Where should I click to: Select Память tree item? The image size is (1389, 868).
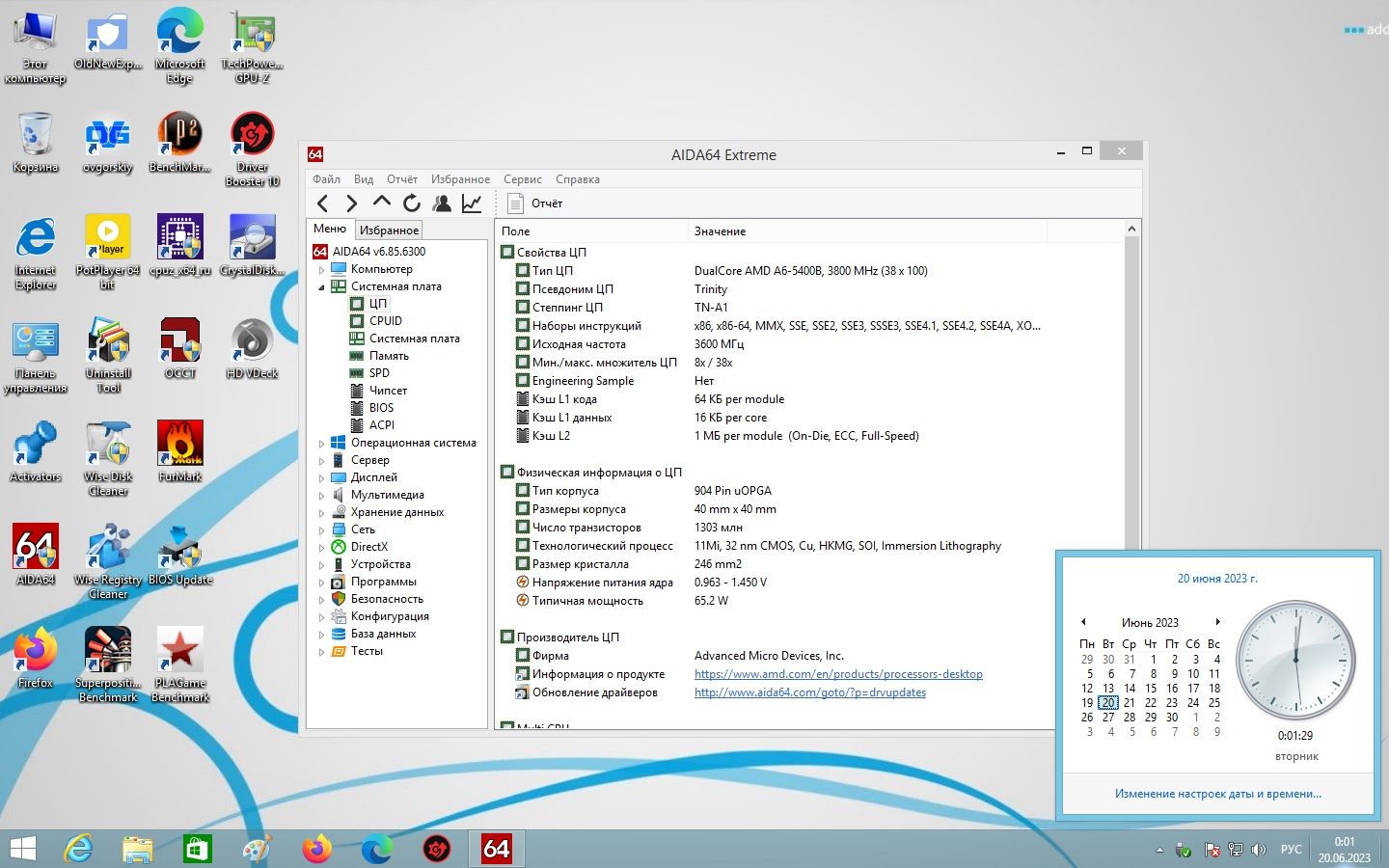point(389,356)
